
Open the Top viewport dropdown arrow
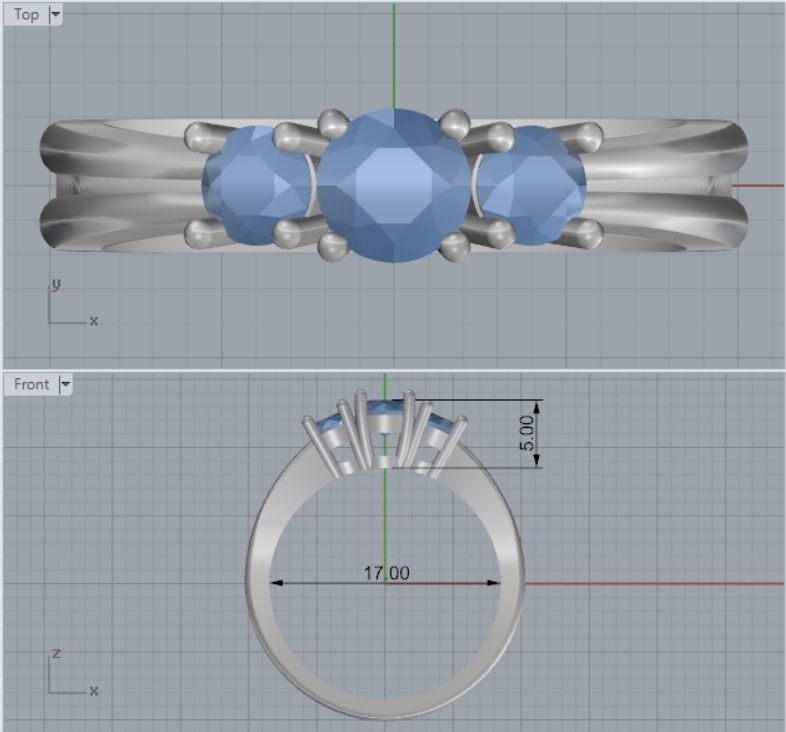pyautogui.click(x=55, y=15)
